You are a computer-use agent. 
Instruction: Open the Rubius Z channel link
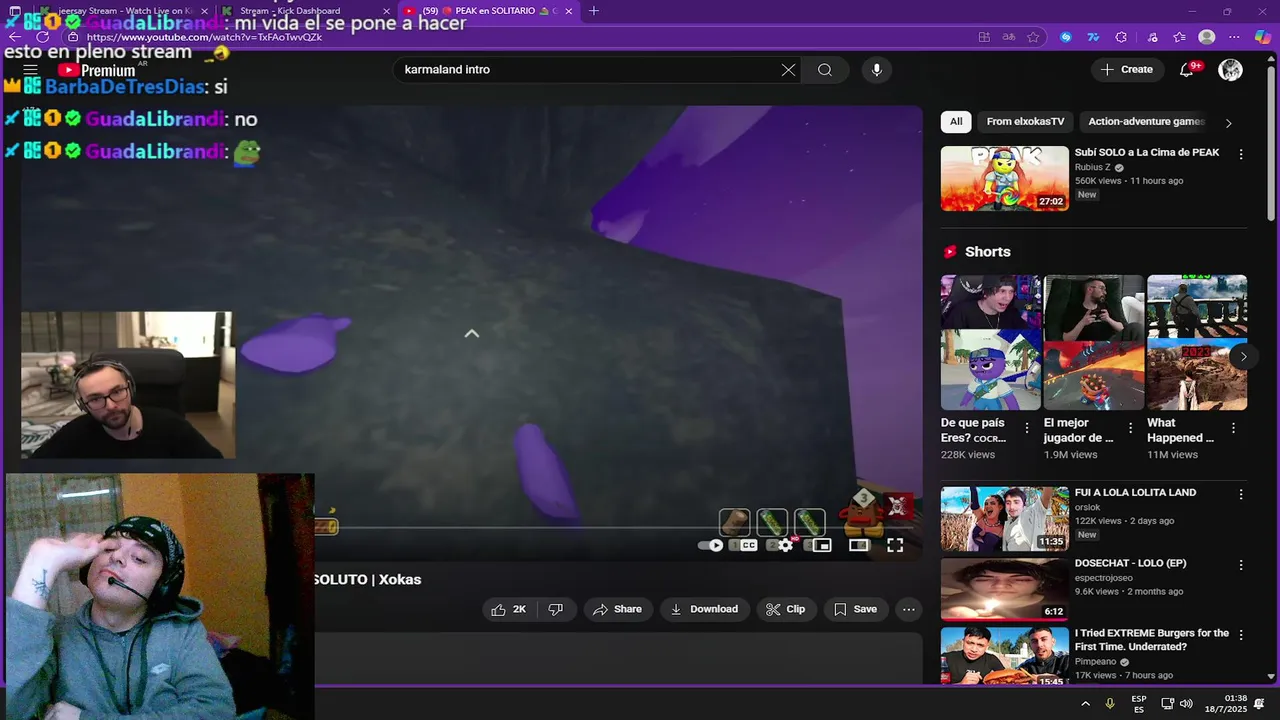pos(1092,167)
